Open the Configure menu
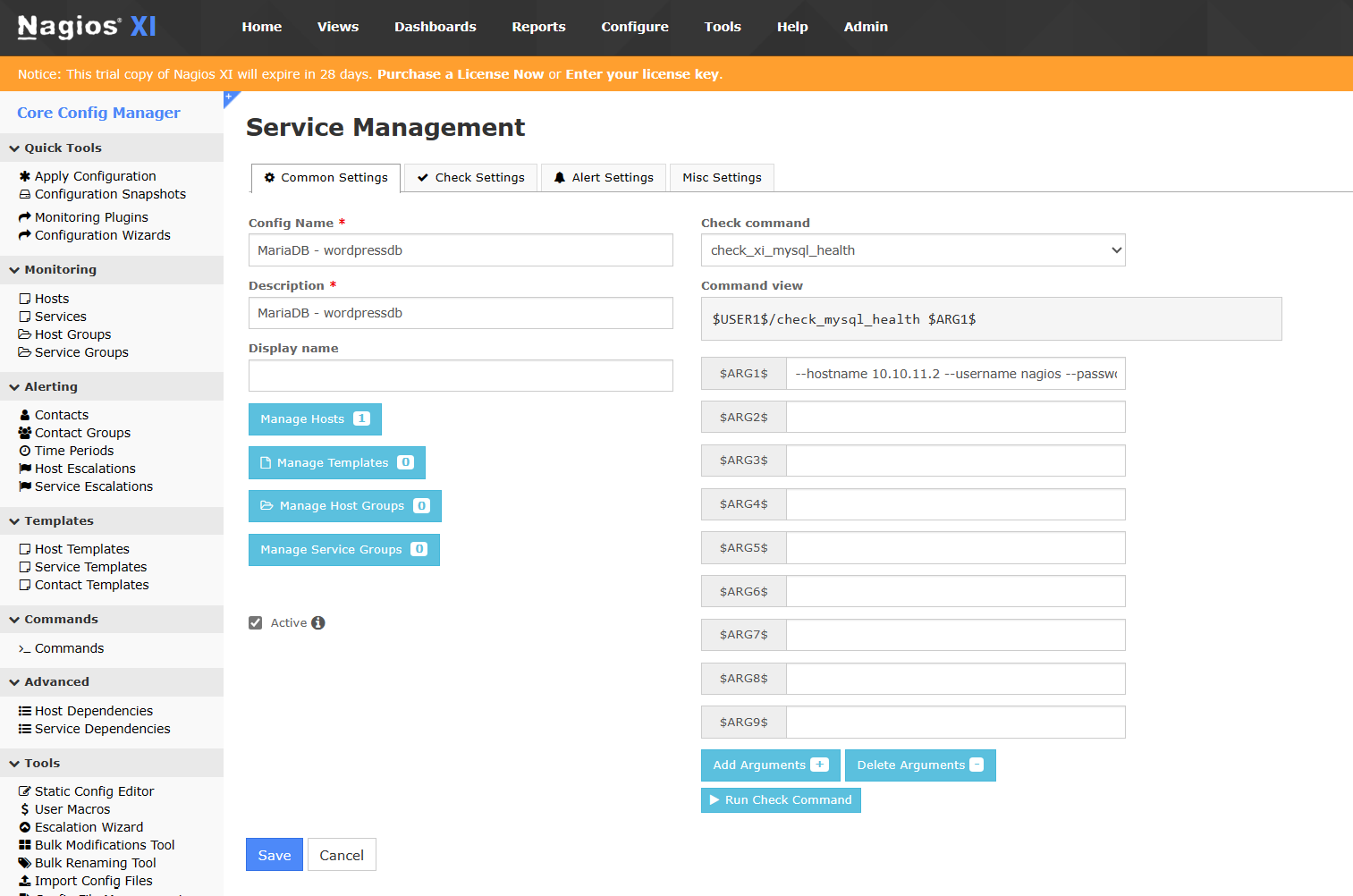This screenshot has width=1353, height=896. click(634, 27)
